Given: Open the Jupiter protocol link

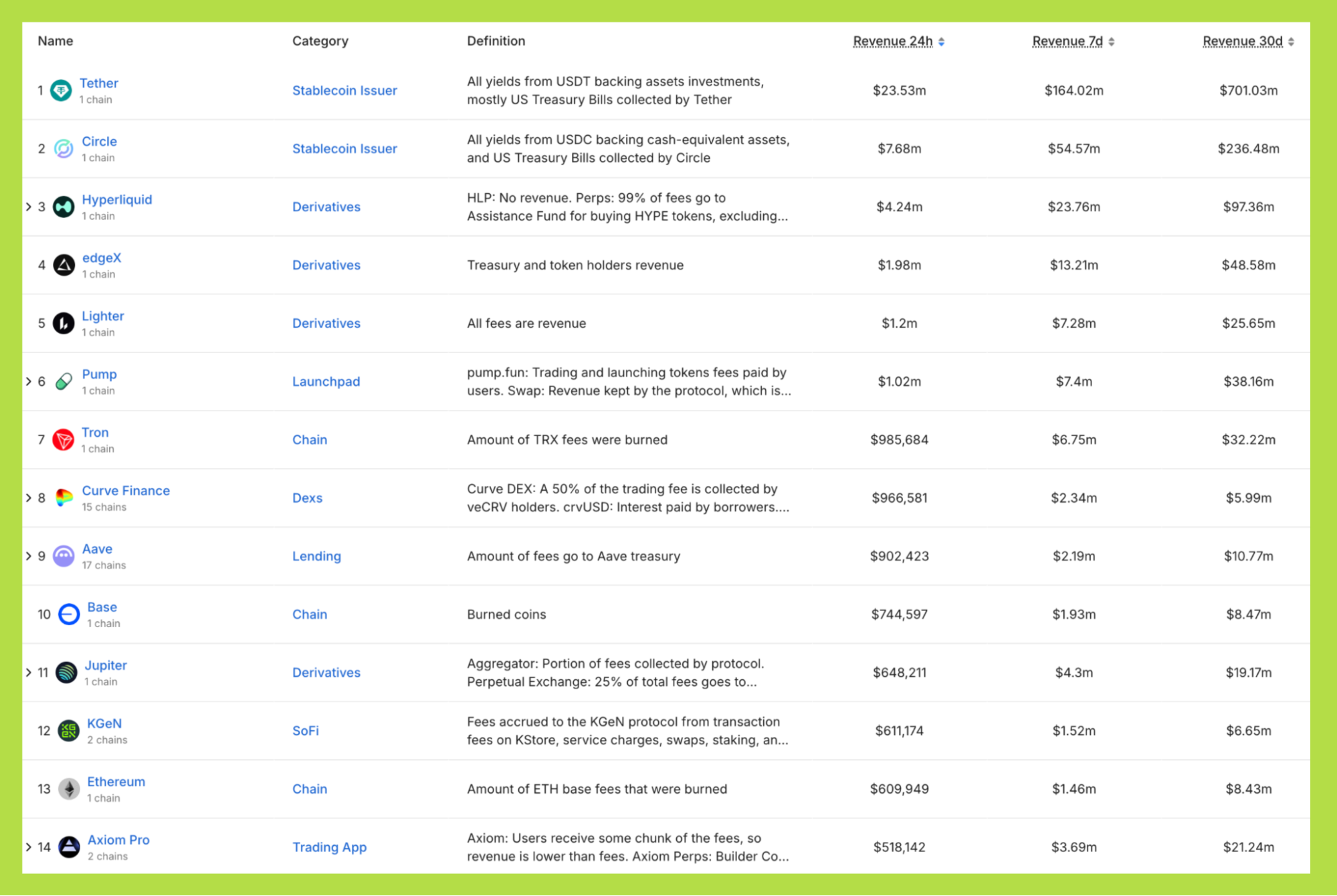Looking at the screenshot, I should [x=106, y=665].
